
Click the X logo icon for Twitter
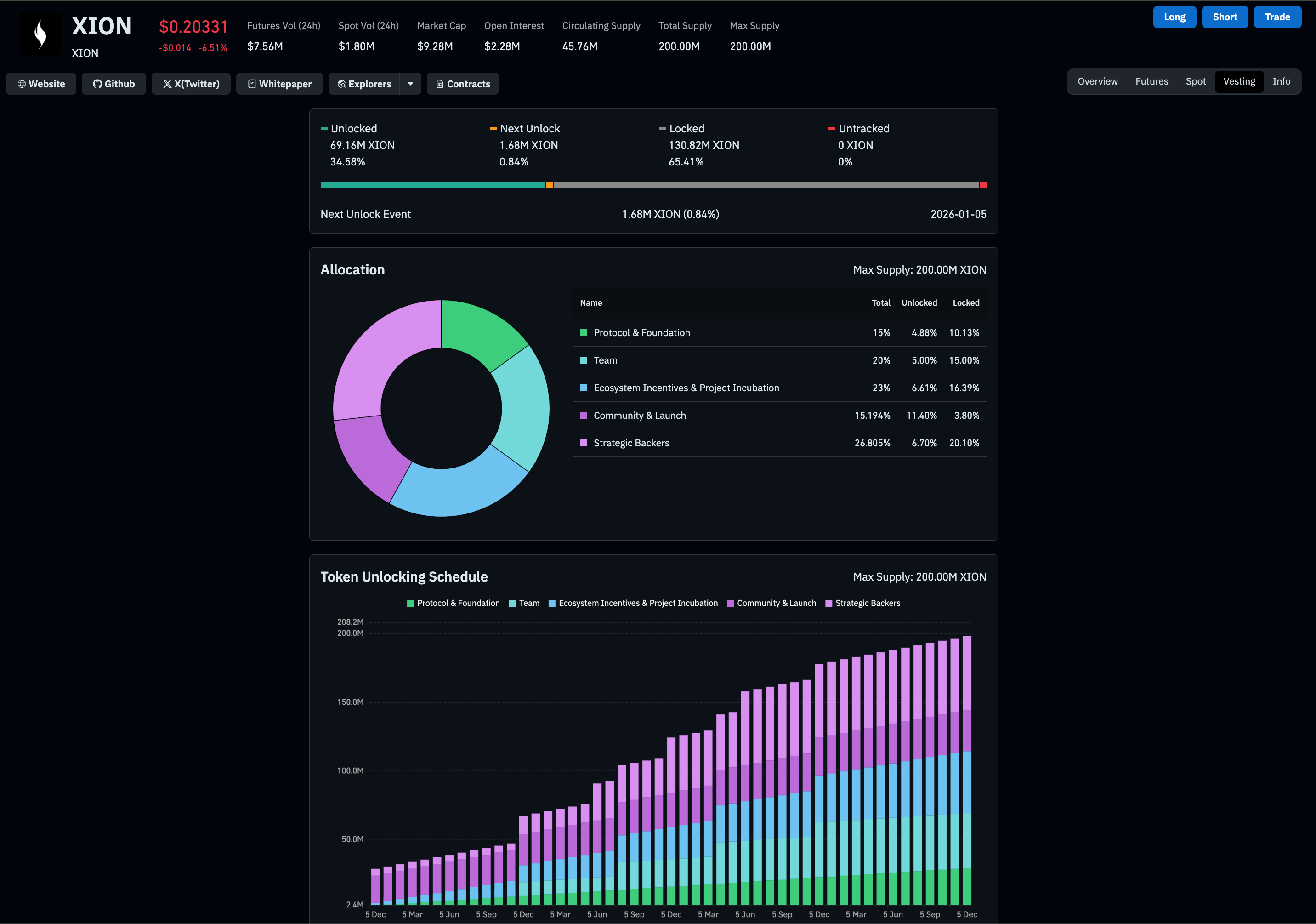[x=167, y=84]
